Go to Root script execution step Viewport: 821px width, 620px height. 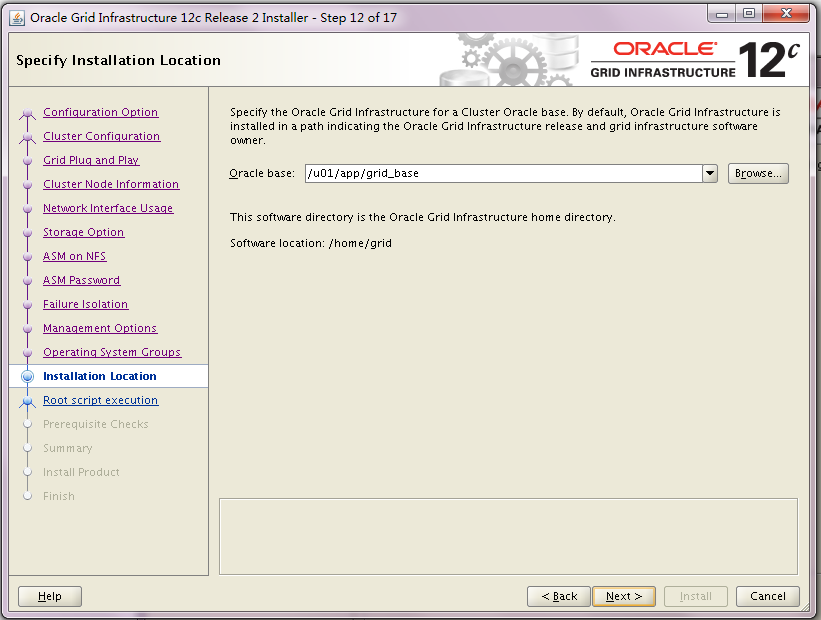click(x=100, y=400)
